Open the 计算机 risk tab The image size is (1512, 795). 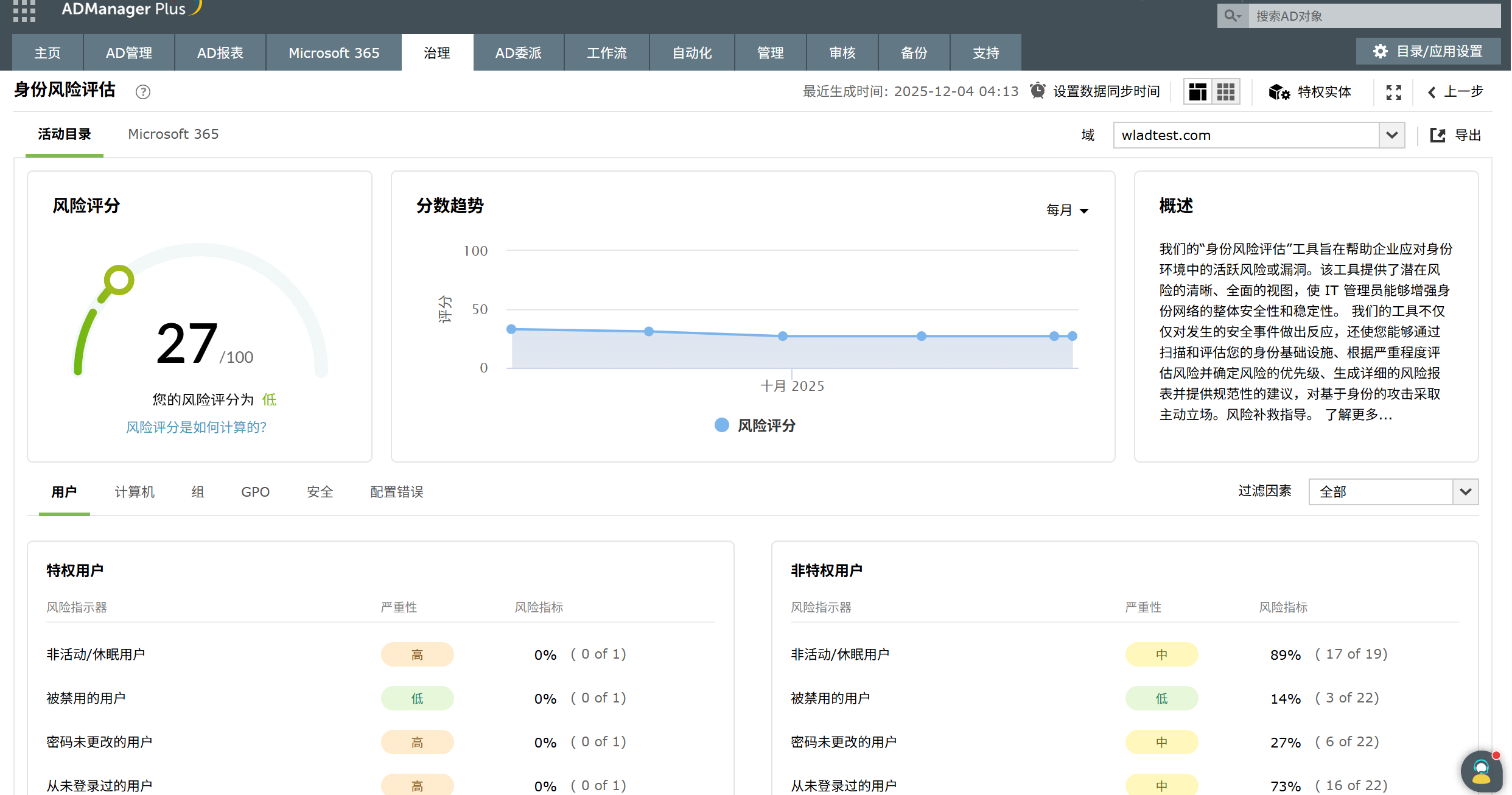(x=135, y=492)
